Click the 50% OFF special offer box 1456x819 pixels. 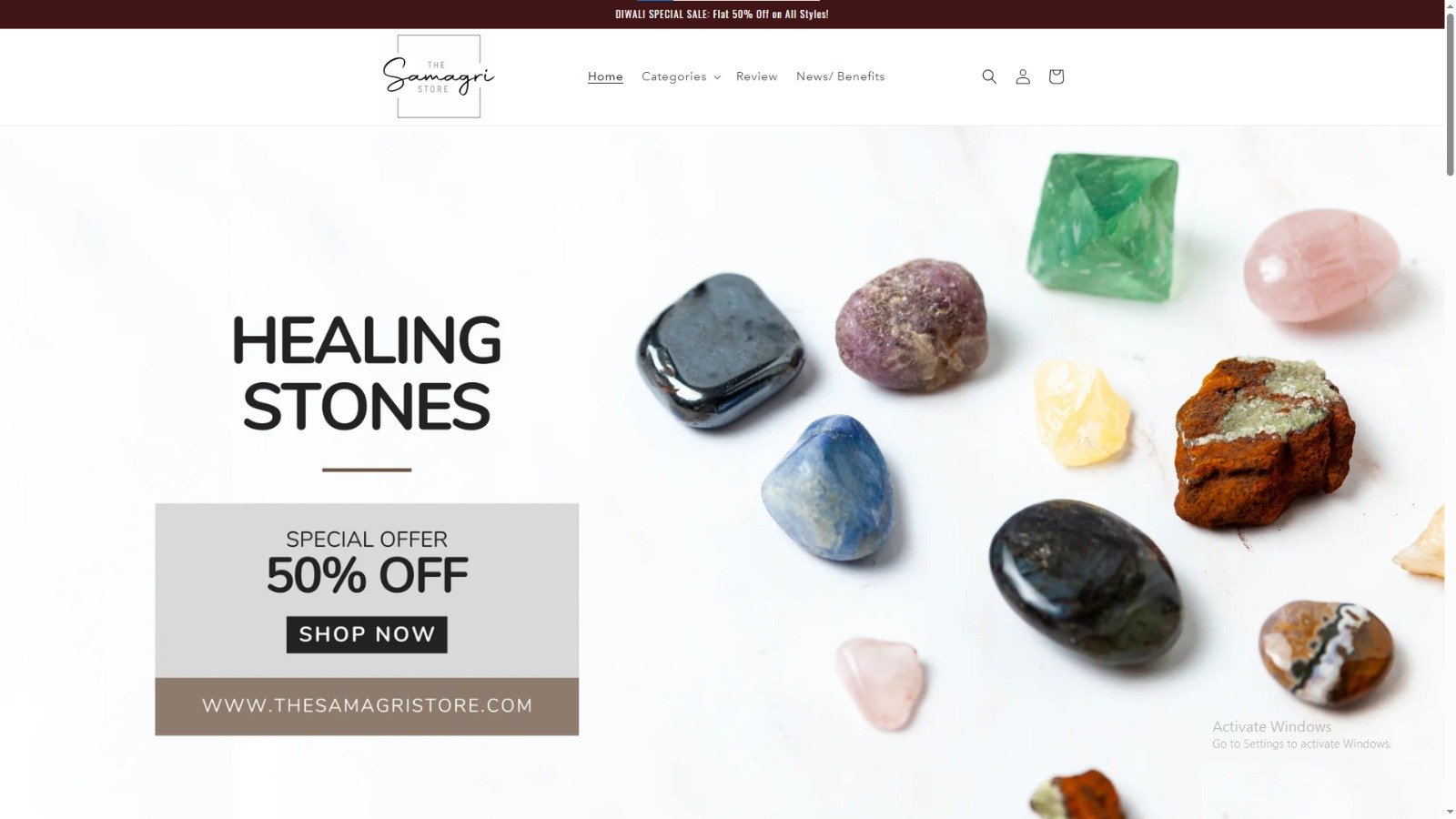click(x=367, y=591)
